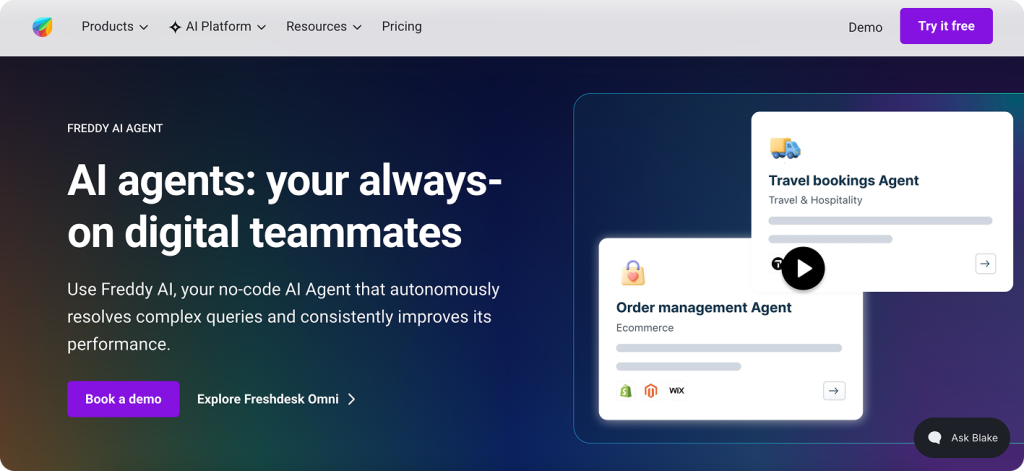The height and width of the screenshot is (471, 1024).
Task: Click the Book a demo button
Action: pyautogui.click(x=123, y=399)
